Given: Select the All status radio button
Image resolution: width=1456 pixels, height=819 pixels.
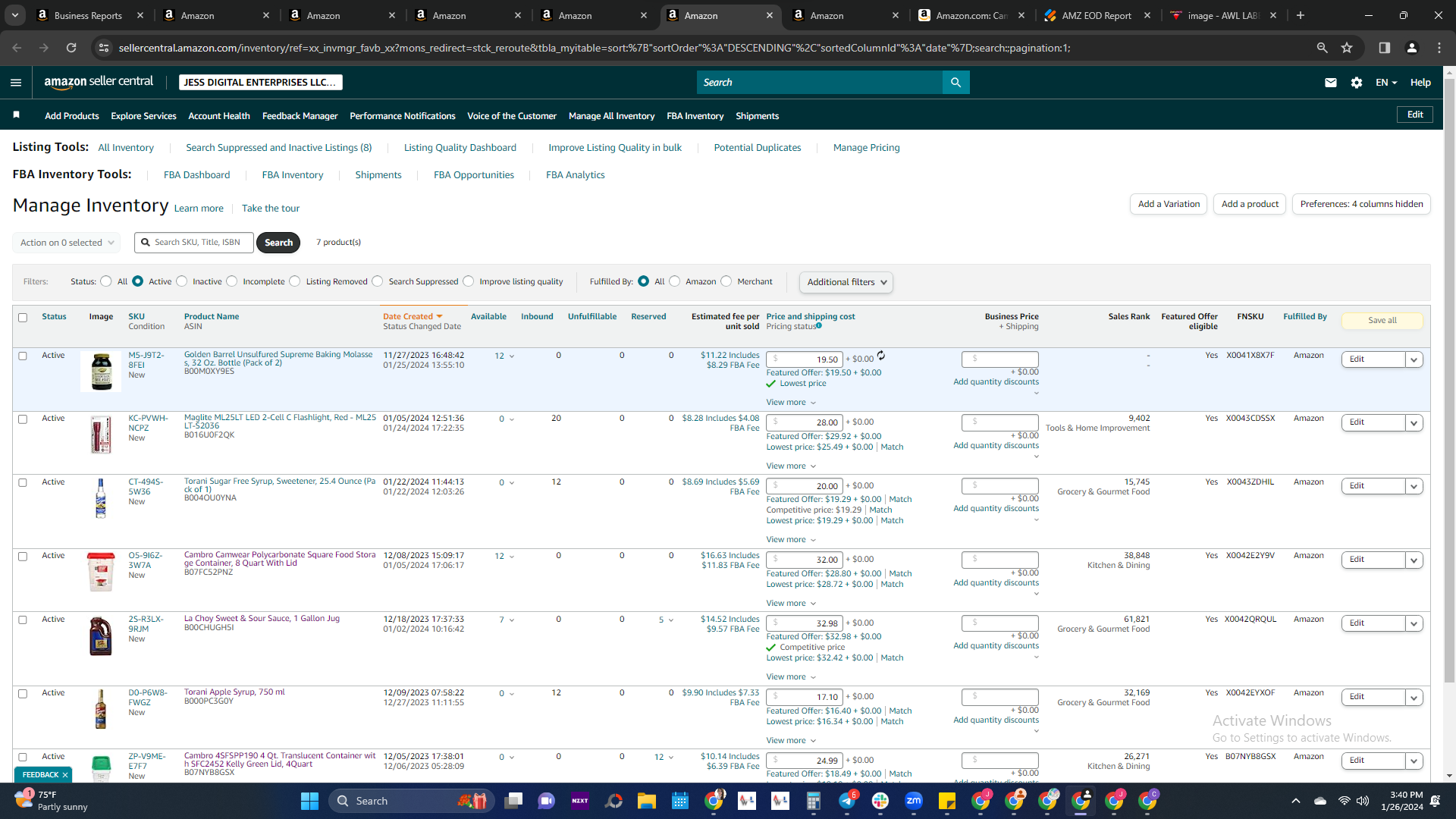Looking at the screenshot, I should (x=106, y=281).
